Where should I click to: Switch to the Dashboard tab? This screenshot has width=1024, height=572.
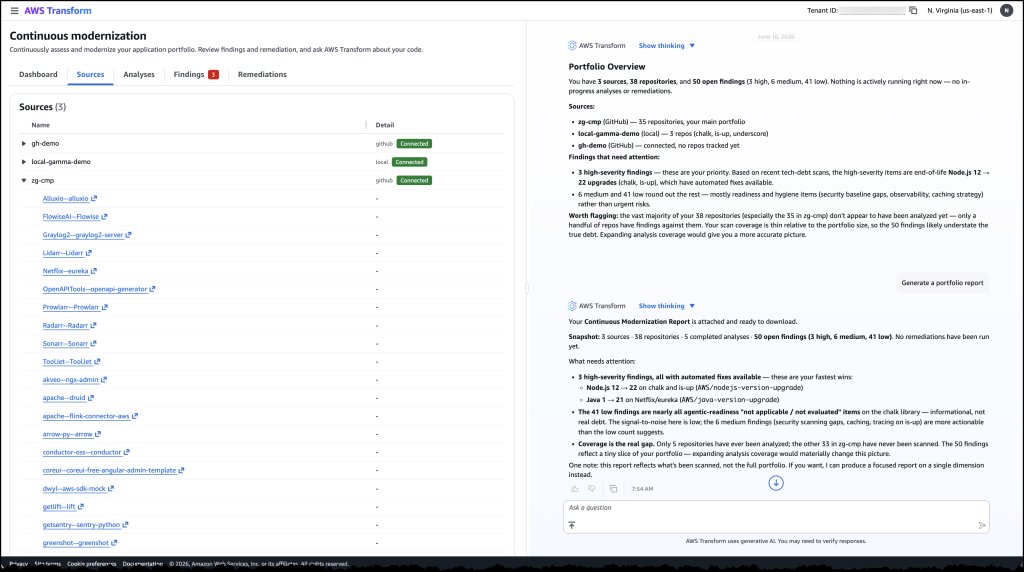(38, 74)
